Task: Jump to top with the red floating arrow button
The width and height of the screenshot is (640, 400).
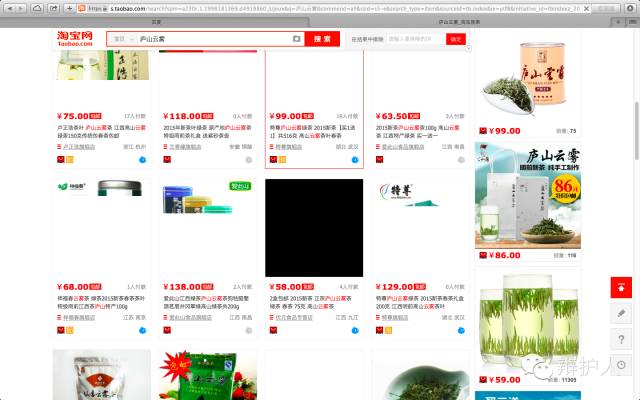Action: tap(621, 287)
